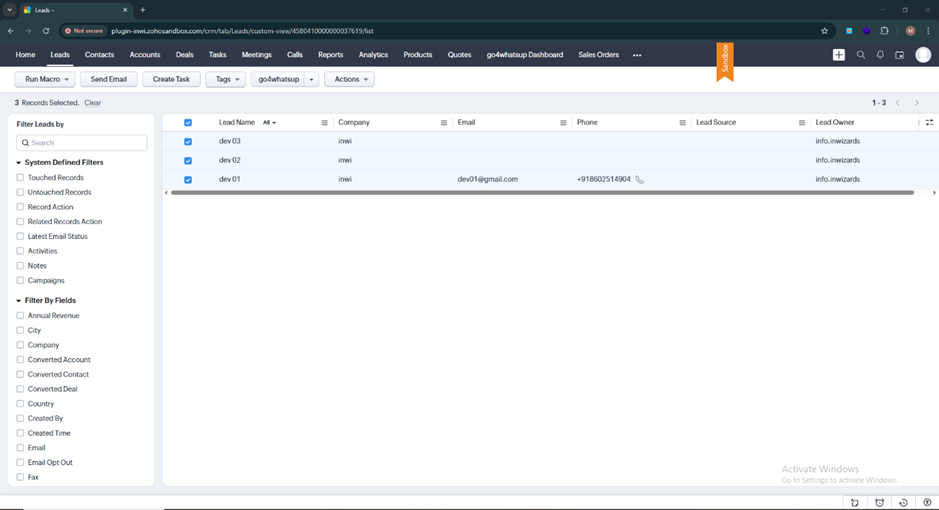Click the phone call icon for dev 01
The height and width of the screenshot is (510, 939).
click(640, 180)
